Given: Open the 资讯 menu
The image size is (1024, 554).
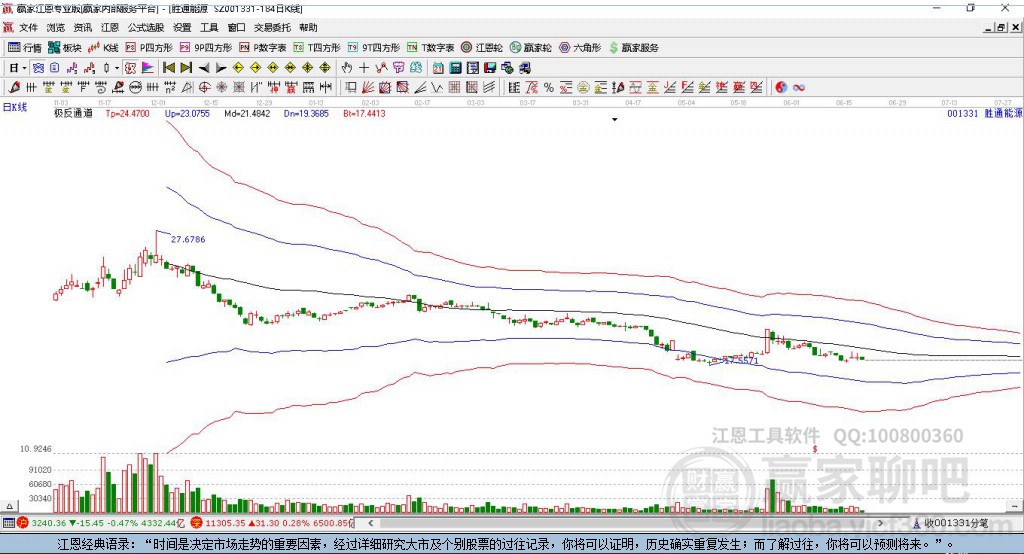Looking at the screenshot, I should (x=83, y=27).
